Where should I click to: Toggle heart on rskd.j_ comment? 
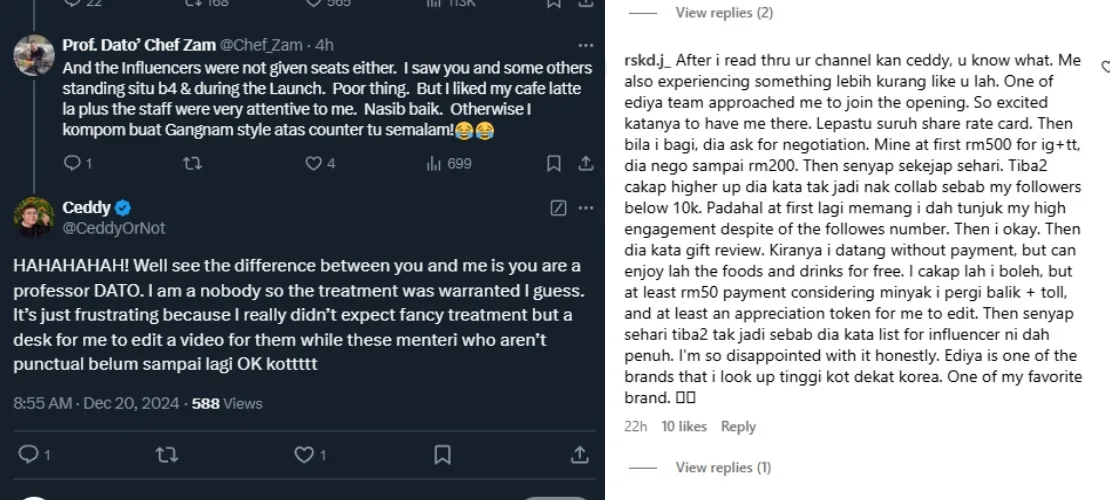pos(1104,67)
